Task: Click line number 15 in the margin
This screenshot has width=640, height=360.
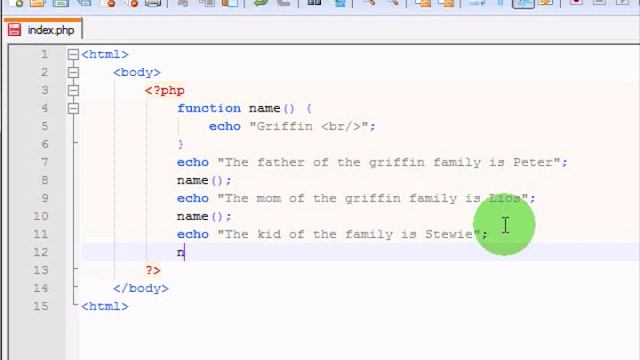Action: click(40, 306)
